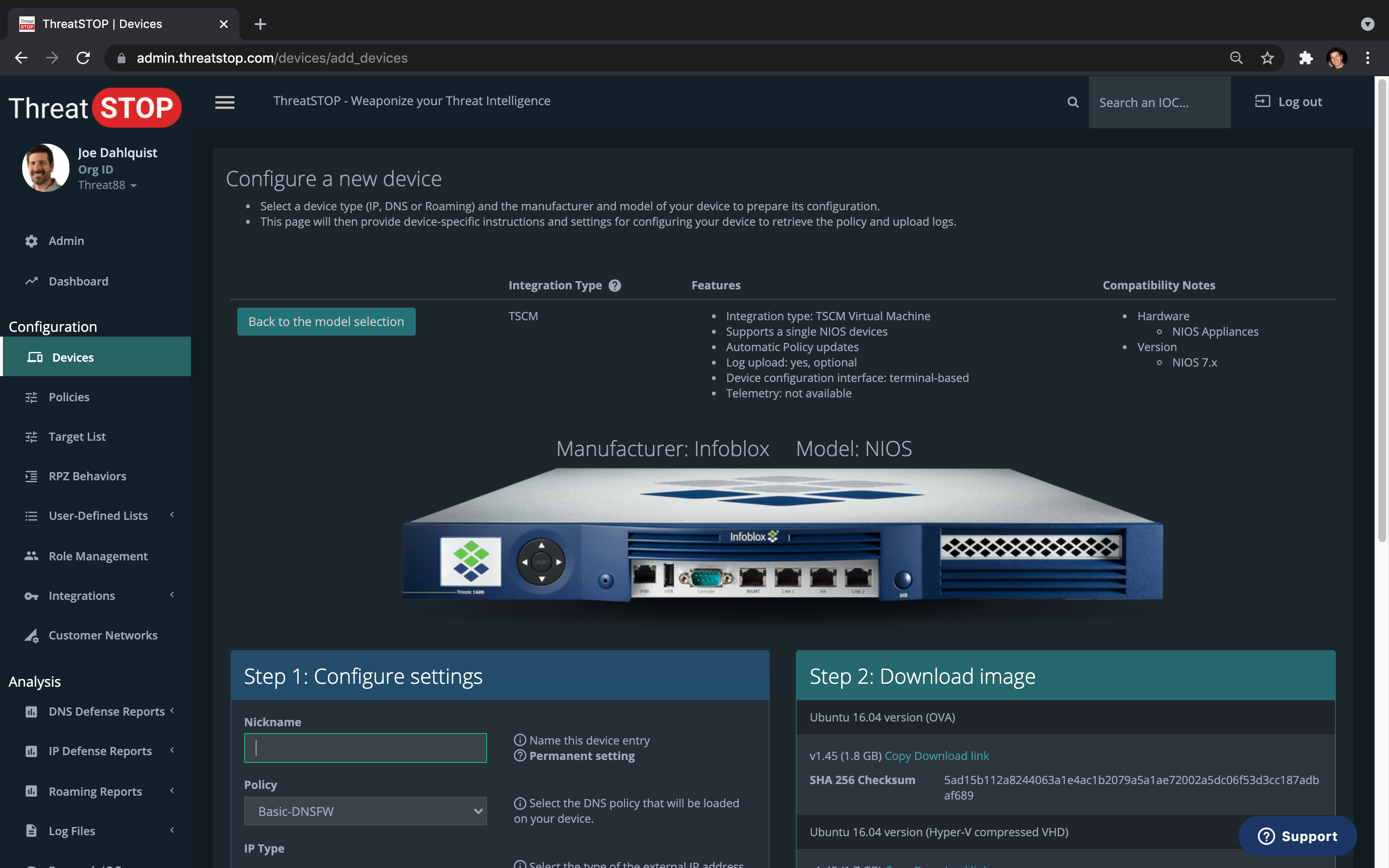Click Back to the model selection
This screenshot has width=1389, height=868.
326,322
